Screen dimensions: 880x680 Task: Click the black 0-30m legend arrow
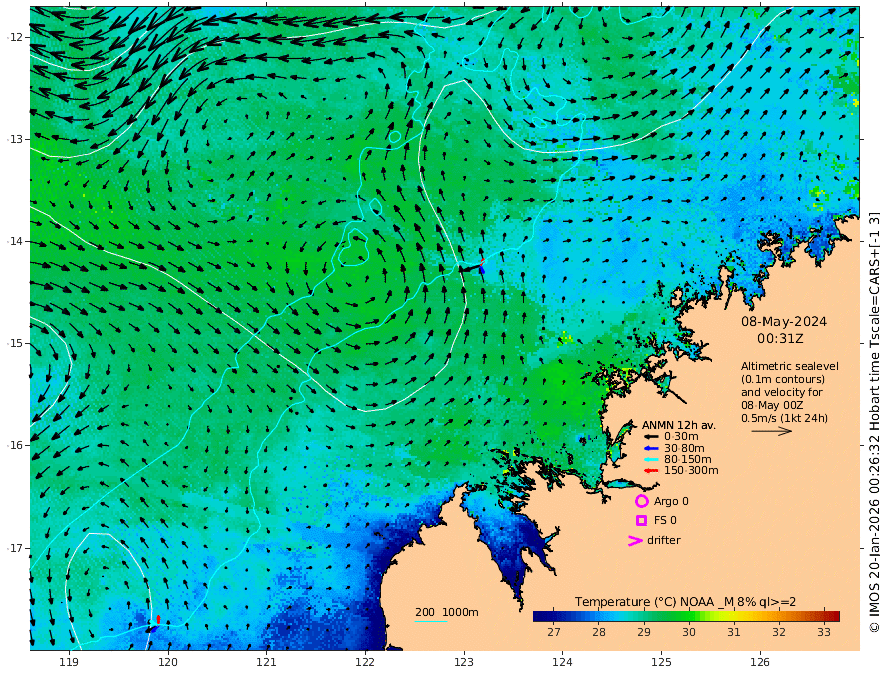[651, 437]
